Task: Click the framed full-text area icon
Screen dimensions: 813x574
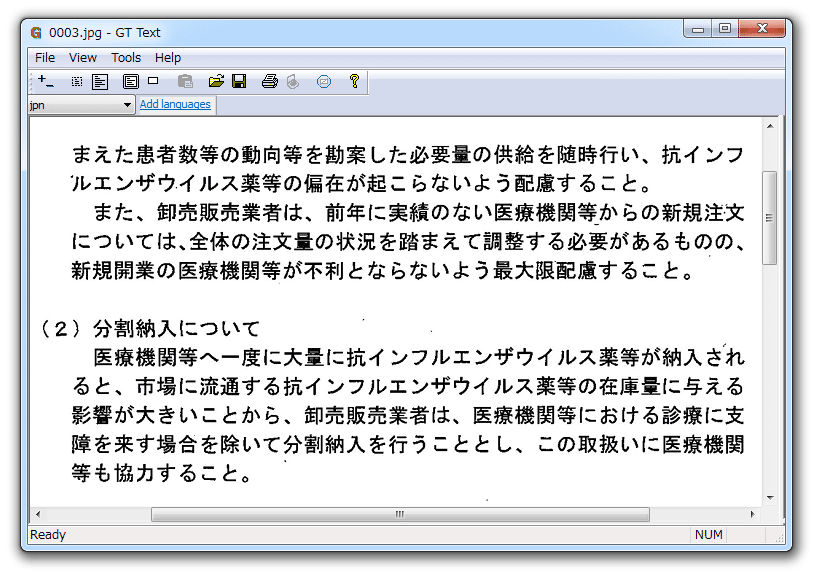Action: 131,81
